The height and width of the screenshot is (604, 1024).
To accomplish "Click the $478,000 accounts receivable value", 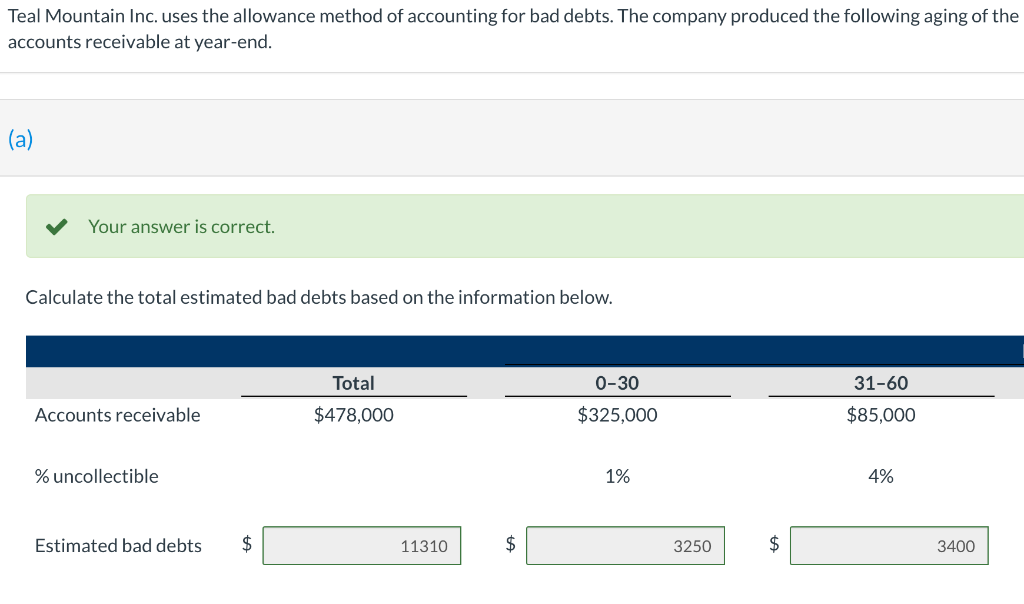I will (x=353, y=415).
